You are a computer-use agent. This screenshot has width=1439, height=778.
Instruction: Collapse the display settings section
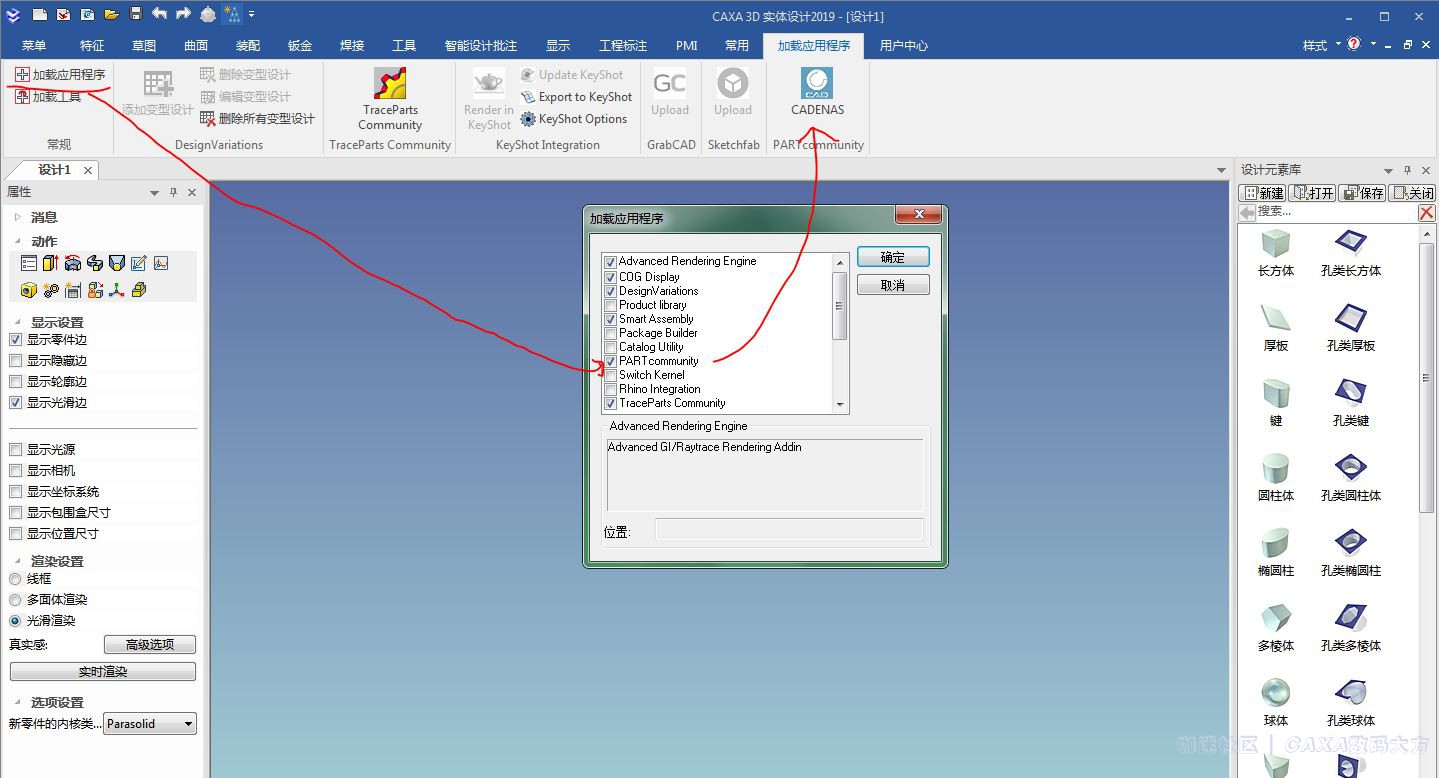[x=17, y=322]
